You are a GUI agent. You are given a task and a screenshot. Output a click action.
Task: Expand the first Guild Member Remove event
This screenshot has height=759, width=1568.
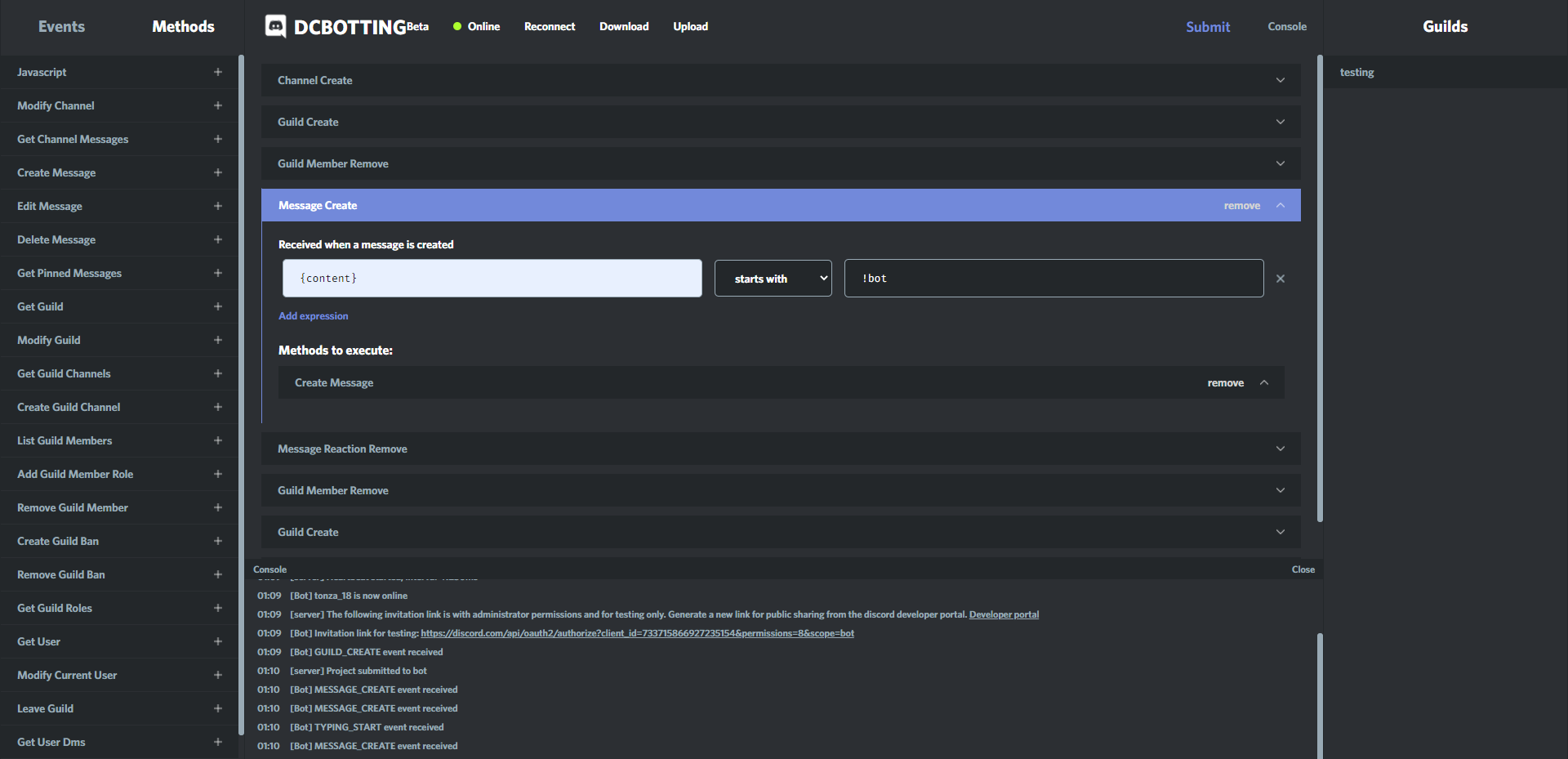(x=1281, y=163)
